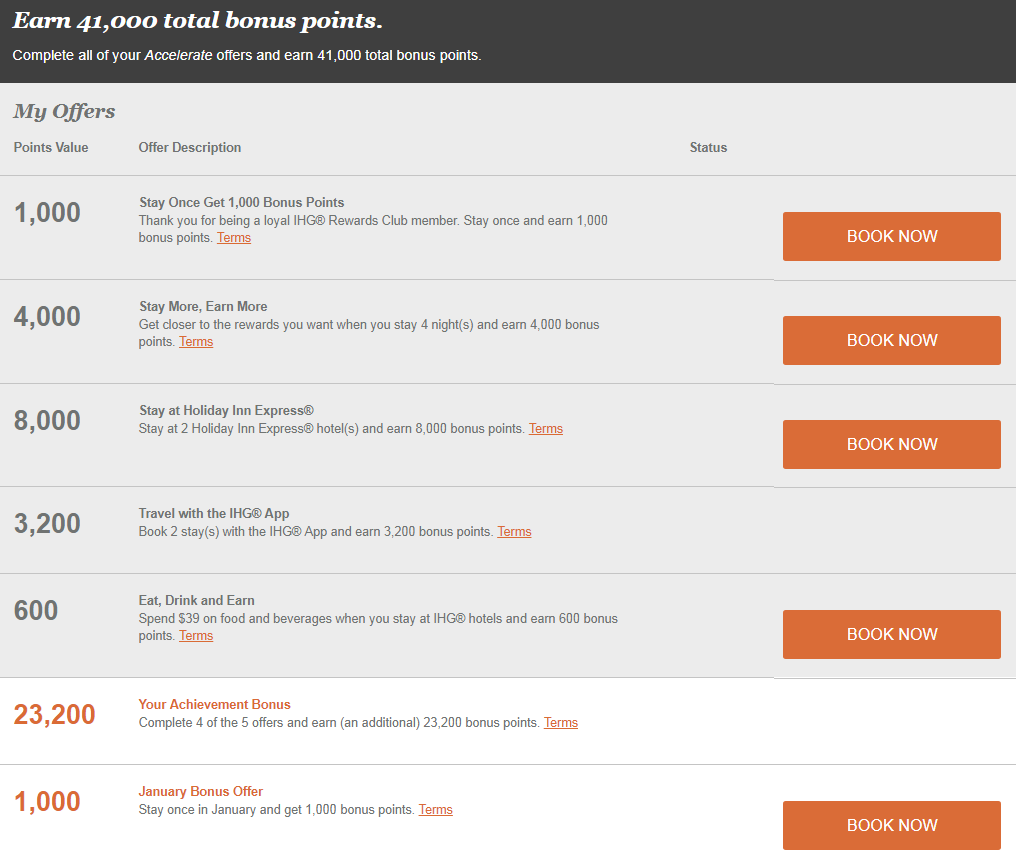The height and width of the screenshot is (863, 1016).
Task: Open Terms link under Stay More, Earn More
Action: pos(196,341)
